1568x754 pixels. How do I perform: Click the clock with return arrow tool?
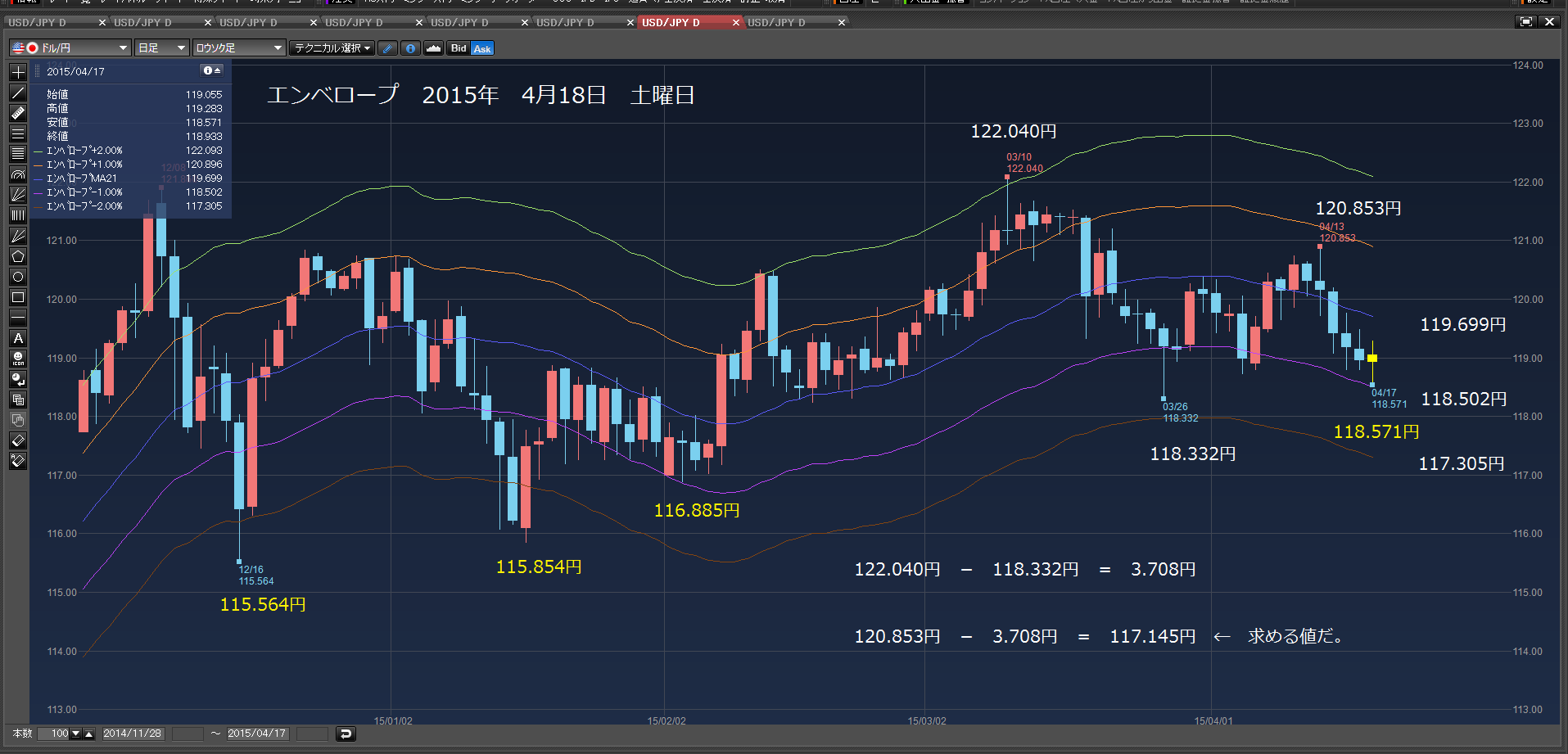point(18,379)
